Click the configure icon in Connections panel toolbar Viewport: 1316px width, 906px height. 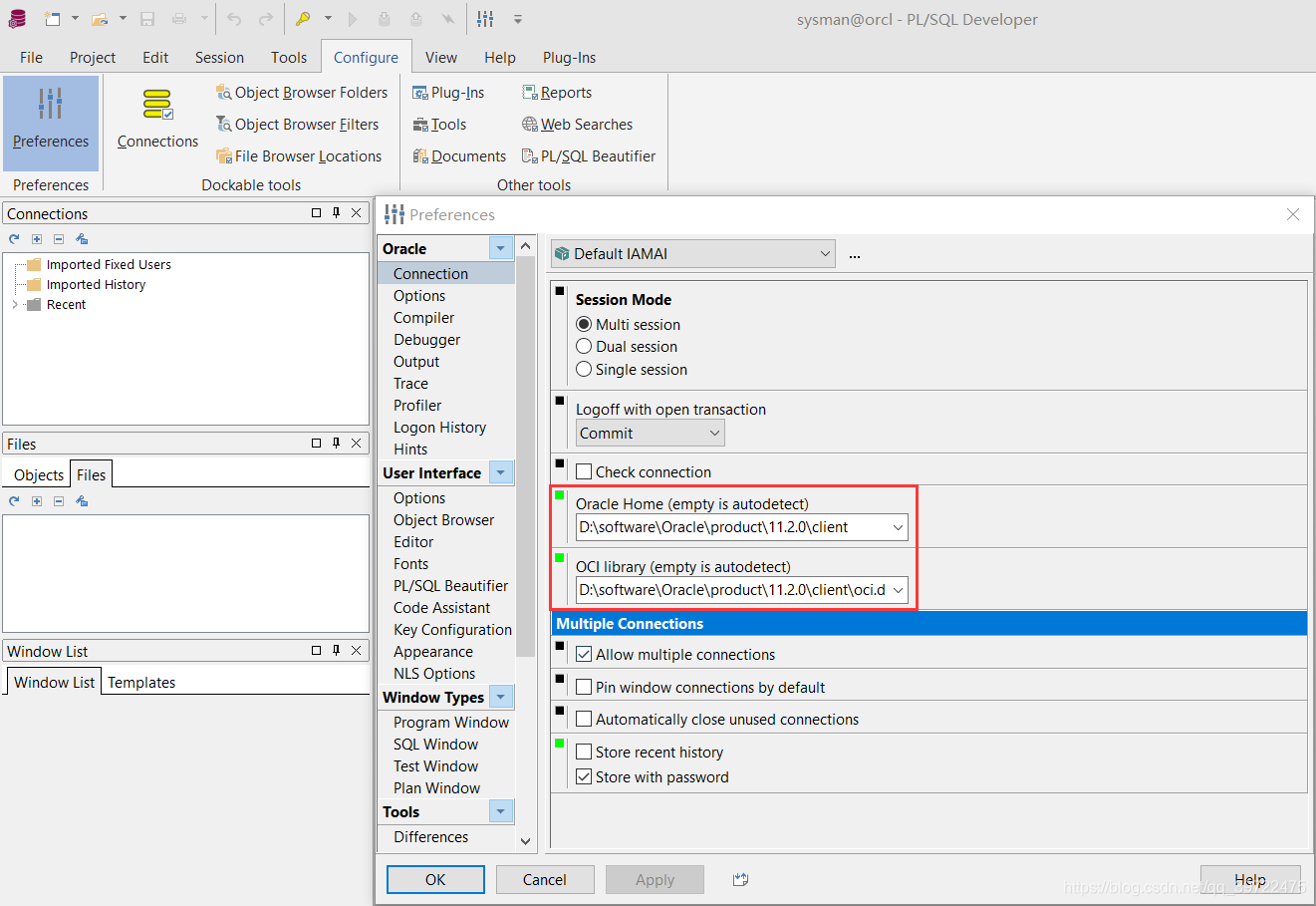pos(82,239)
